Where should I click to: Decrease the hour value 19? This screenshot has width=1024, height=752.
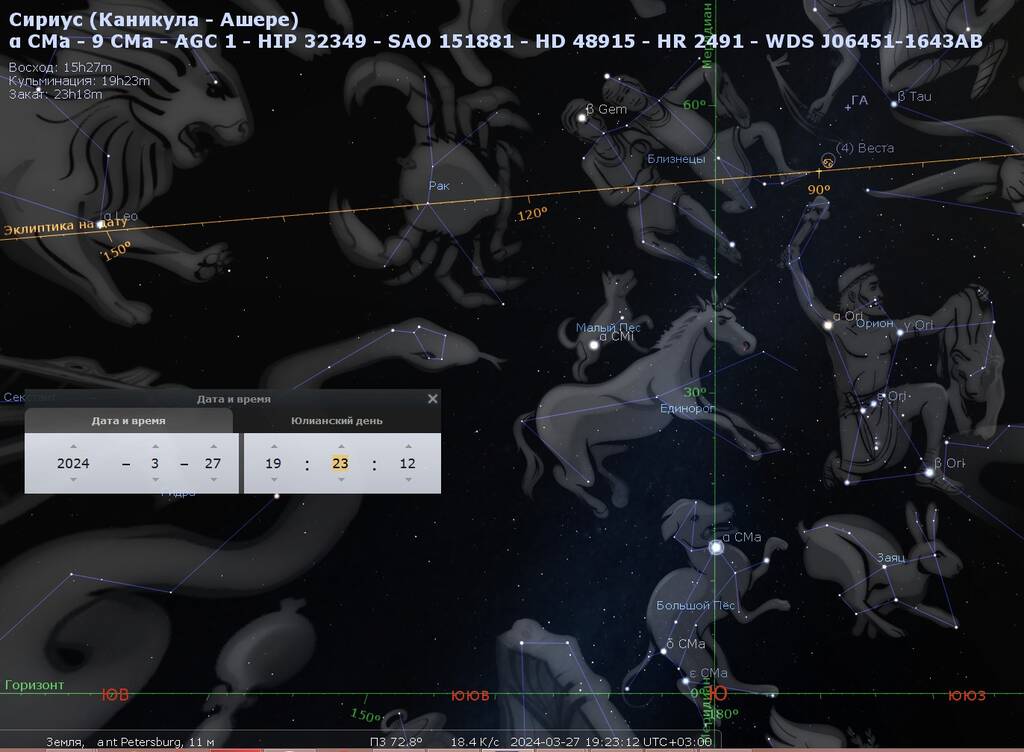[x=274, y=480]
